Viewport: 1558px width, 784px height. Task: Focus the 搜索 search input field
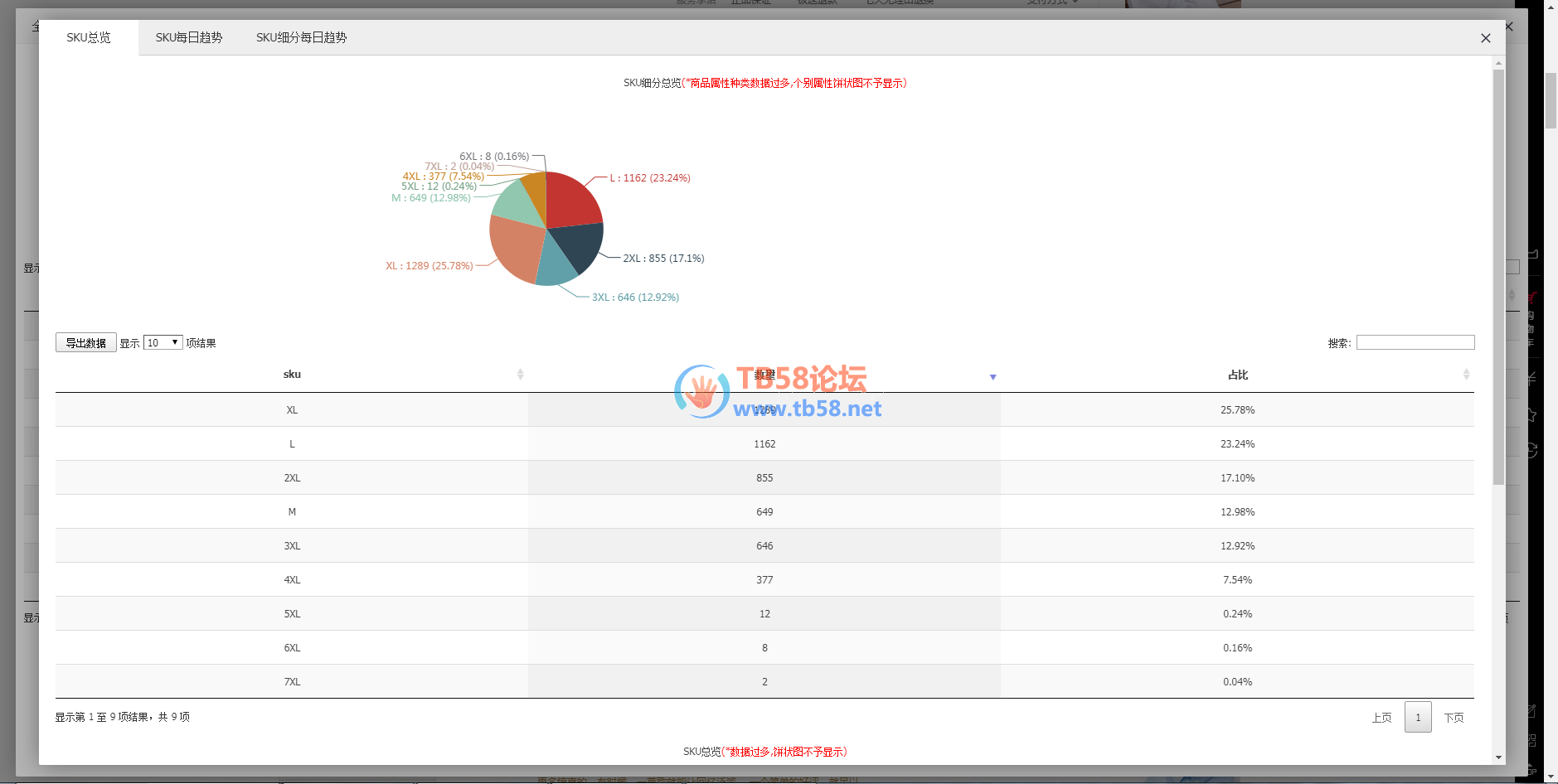point(1415,342)
